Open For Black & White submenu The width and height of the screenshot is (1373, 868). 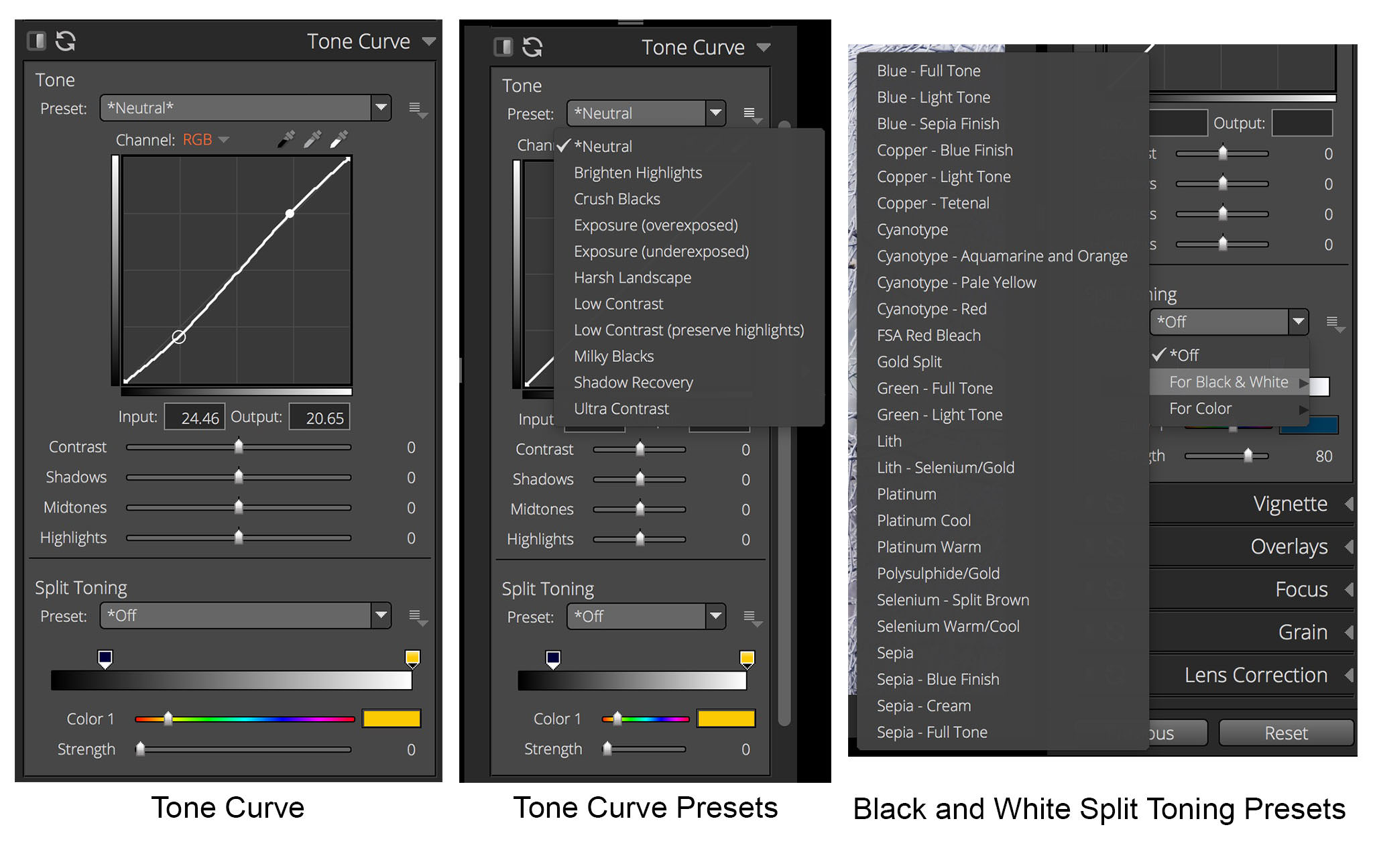[x=1230, y=382]
